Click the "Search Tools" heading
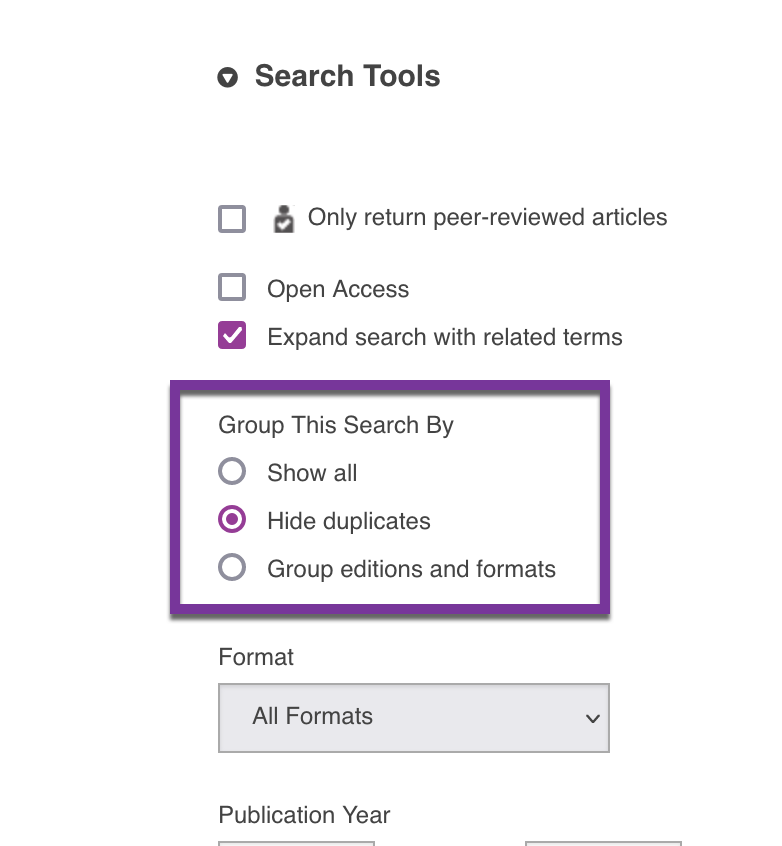The image size is (782, 846). tap(348, 76)
